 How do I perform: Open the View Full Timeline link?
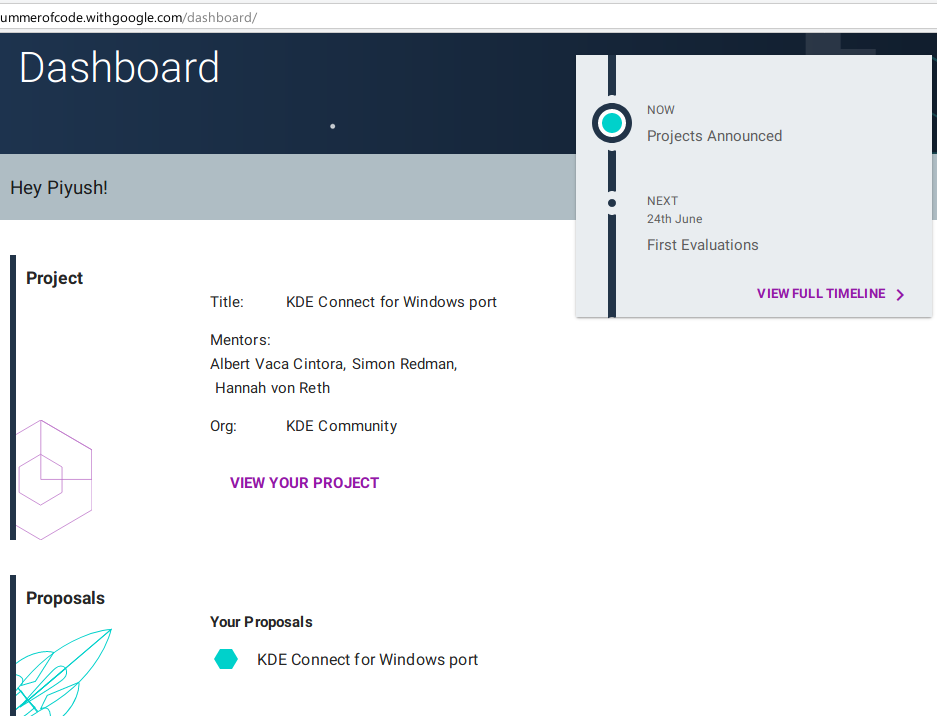point(821,293)
